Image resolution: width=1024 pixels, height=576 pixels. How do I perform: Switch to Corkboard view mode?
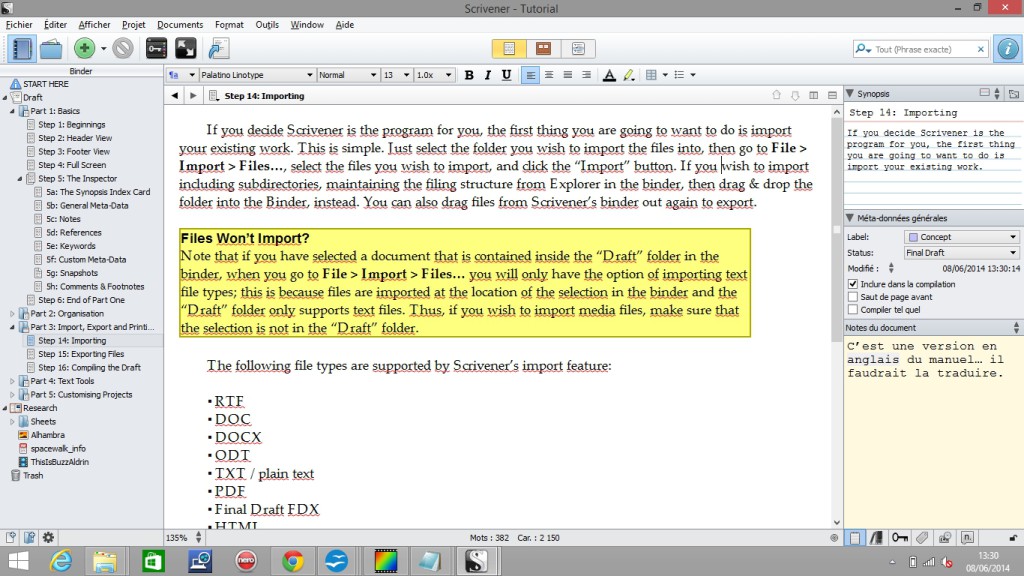[x=543, y=49]
